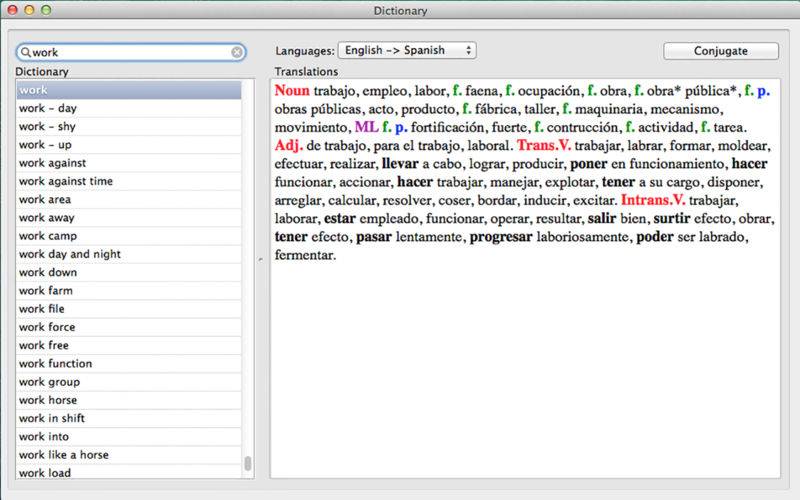Choose the 'work load' entry
The image size is (800, 500).
[x=129, y=472]
